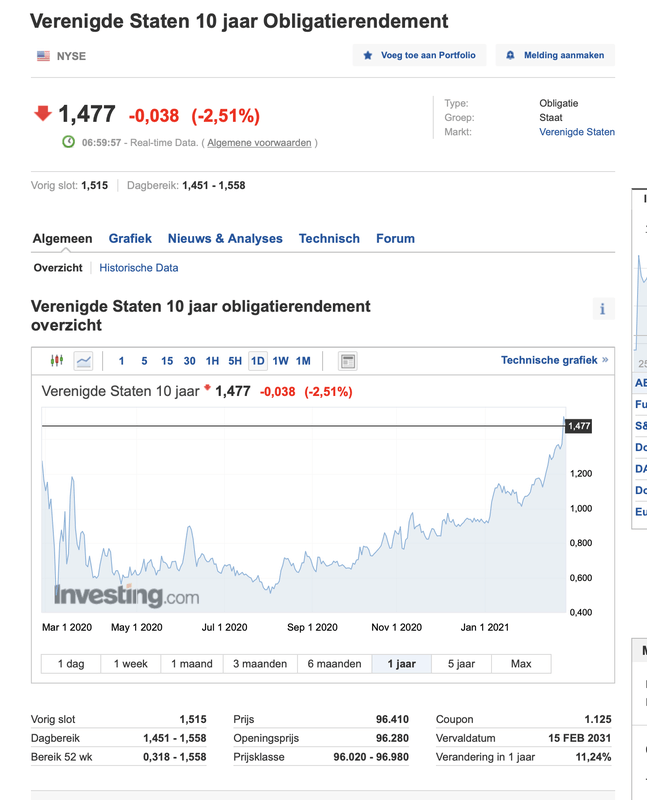647x800 pixels.
Task: Choose the Max time range
Action: pos(521,664)
